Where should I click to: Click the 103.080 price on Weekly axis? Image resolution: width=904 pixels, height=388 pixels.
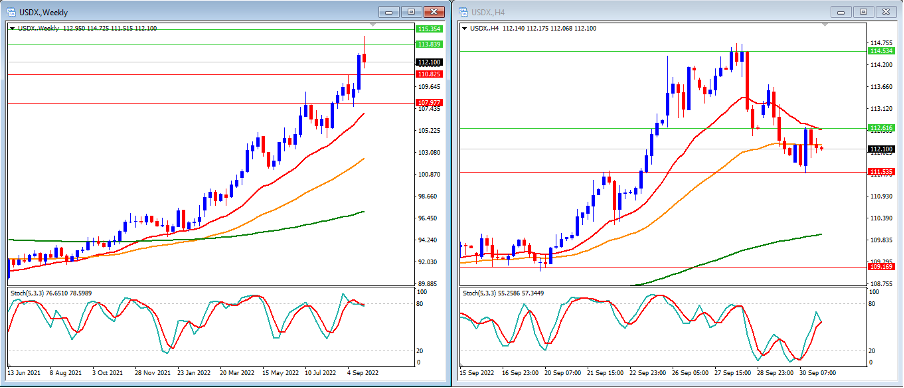pyautogui.click(x=429, y=153)
